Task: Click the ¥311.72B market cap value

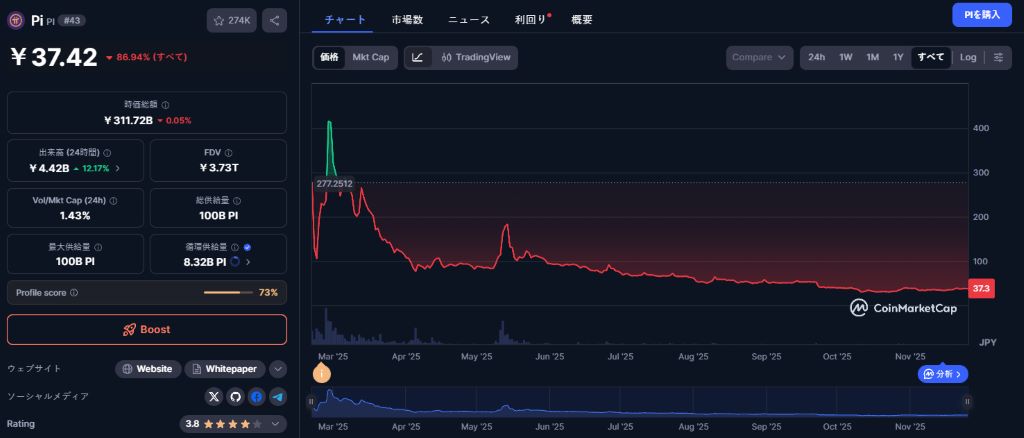Action: pyautogui.click(x=128, y=121)
